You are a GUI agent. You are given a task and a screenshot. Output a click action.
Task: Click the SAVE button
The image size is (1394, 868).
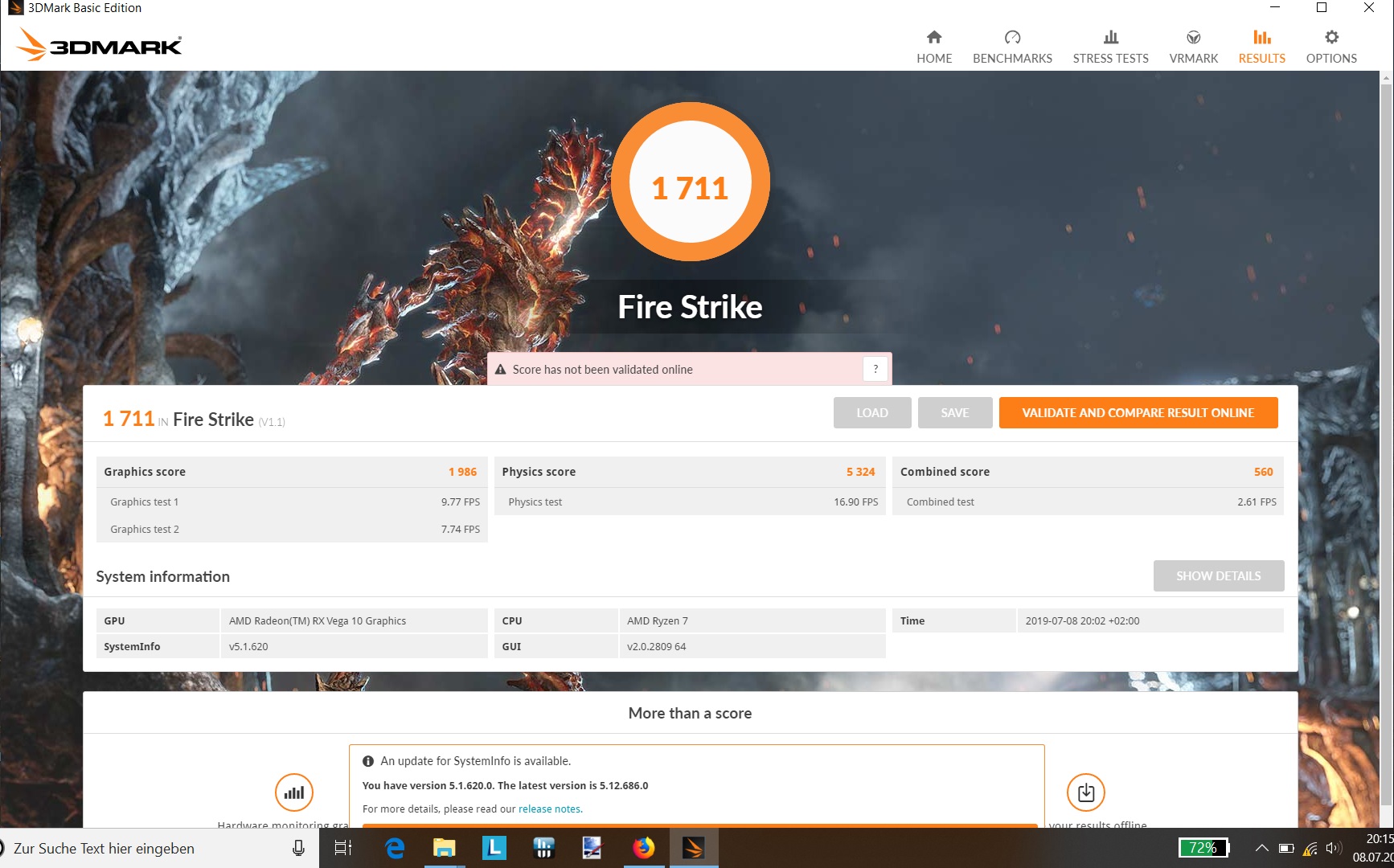pyautogui.click(x=955, y=412)
